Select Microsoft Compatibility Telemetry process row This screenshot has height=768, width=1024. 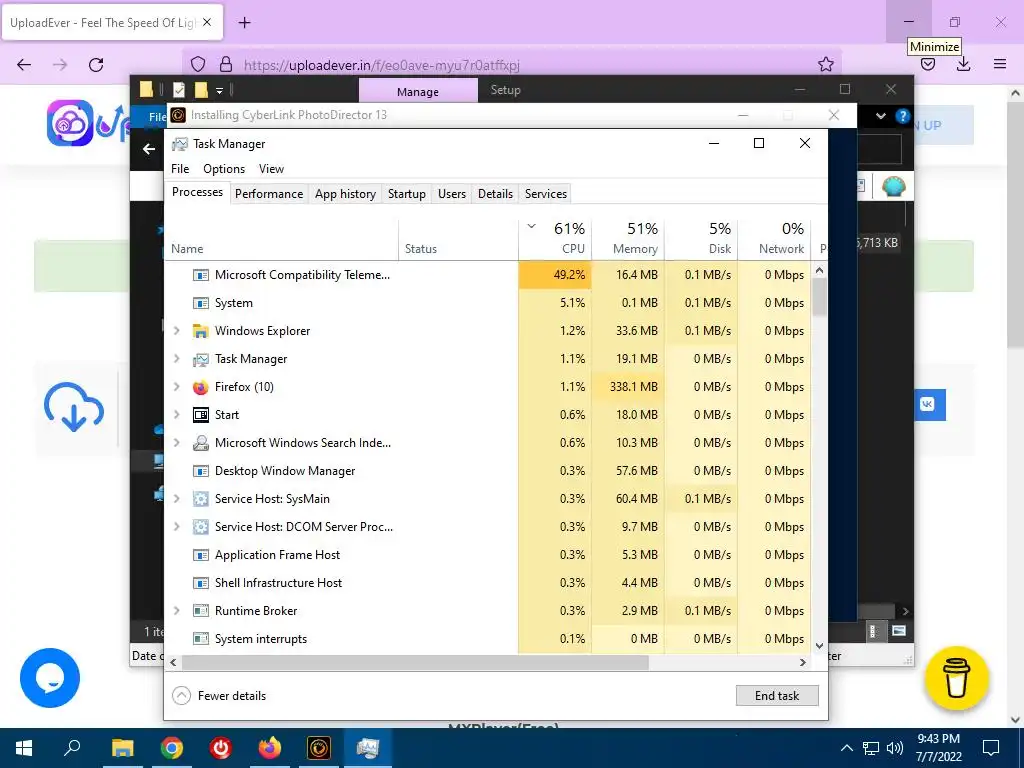point(487,275)
